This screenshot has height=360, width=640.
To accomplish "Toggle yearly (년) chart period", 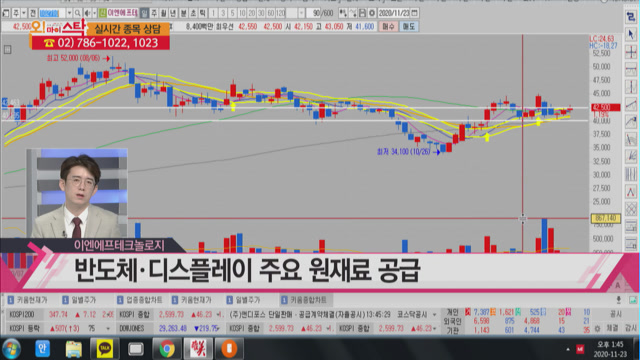I will coord(173,13).
